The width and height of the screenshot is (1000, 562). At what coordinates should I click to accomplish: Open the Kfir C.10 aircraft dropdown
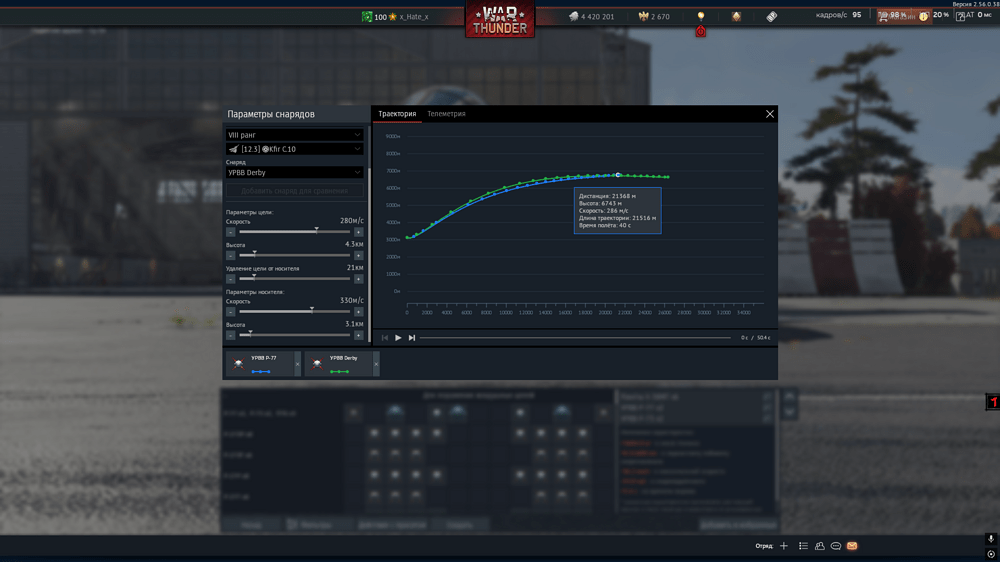pyautogui.click(x=294, y=149)
